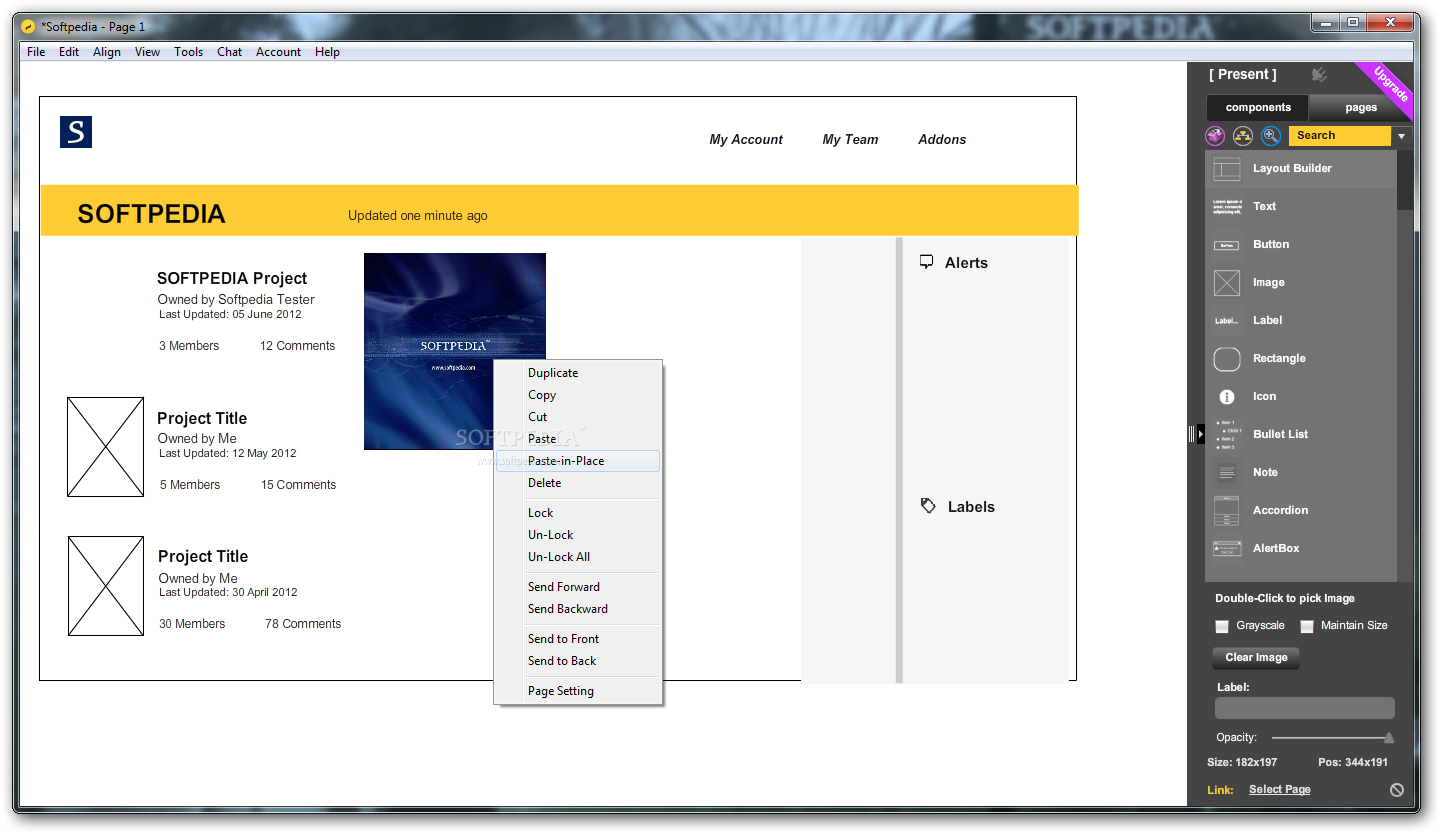The width and height of the screenshot is (1441, 834).
Task: Click the Alerts speech bubble icon
Action: 926,262
